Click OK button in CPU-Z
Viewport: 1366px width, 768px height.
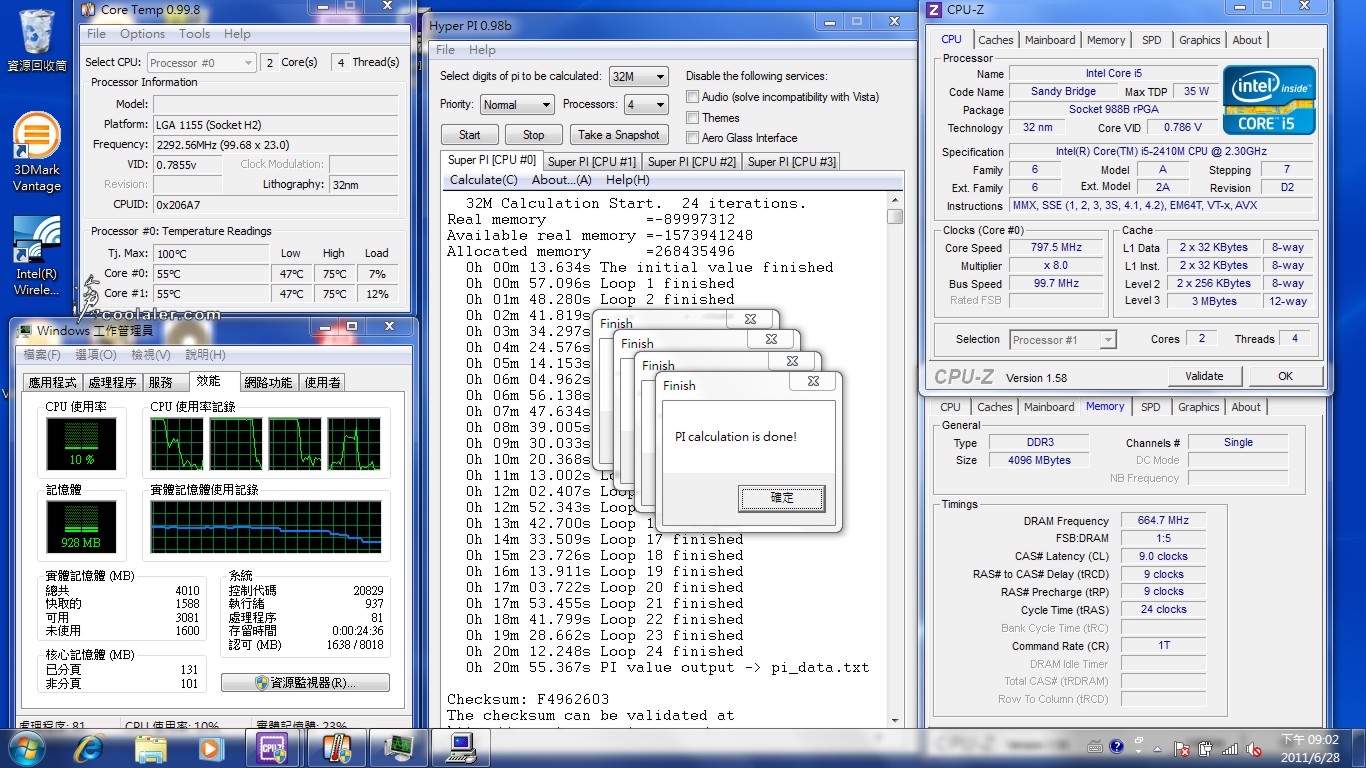(x=1285, y=376)
